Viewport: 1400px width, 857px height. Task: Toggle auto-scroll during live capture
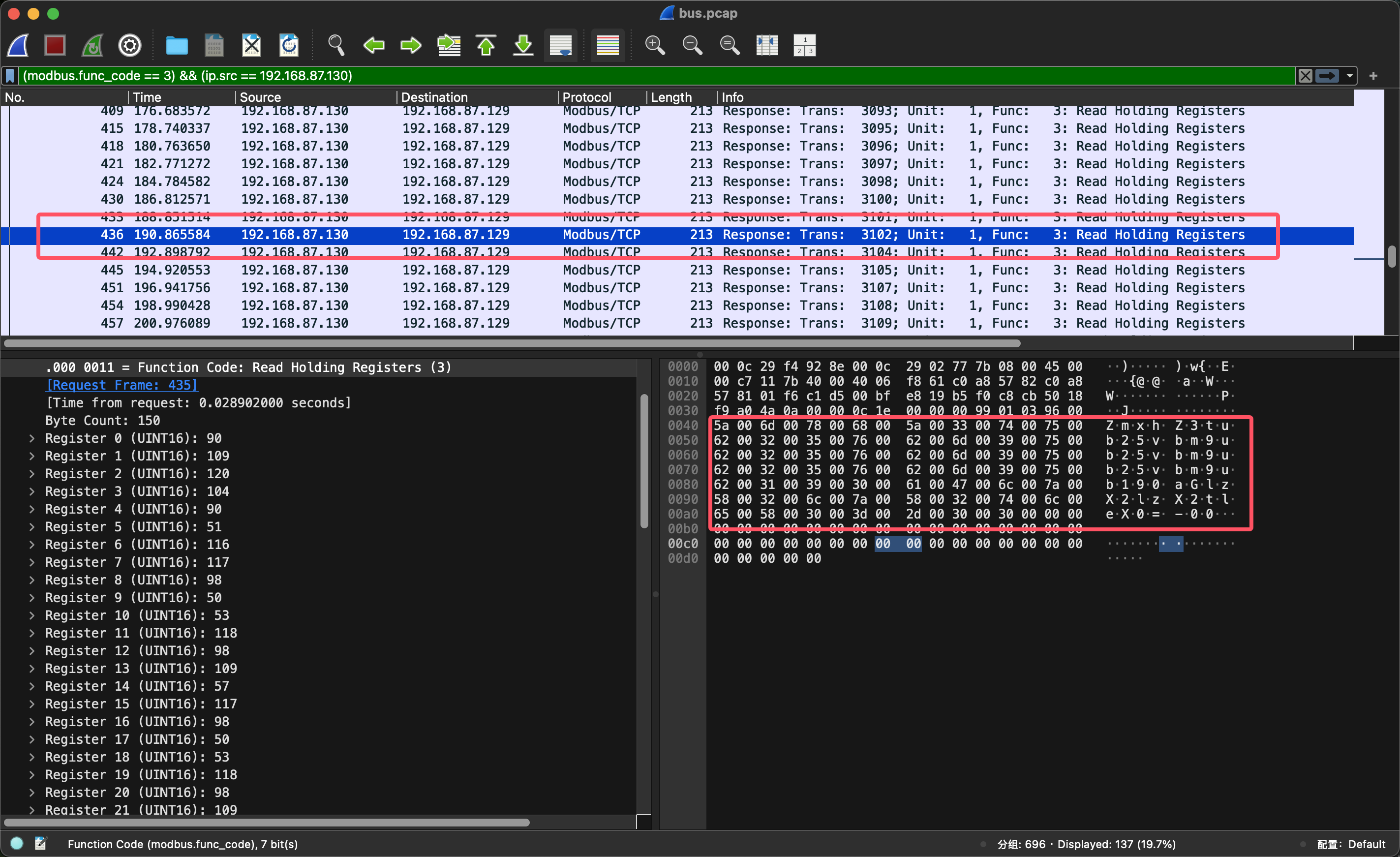(x=561, y=45)
